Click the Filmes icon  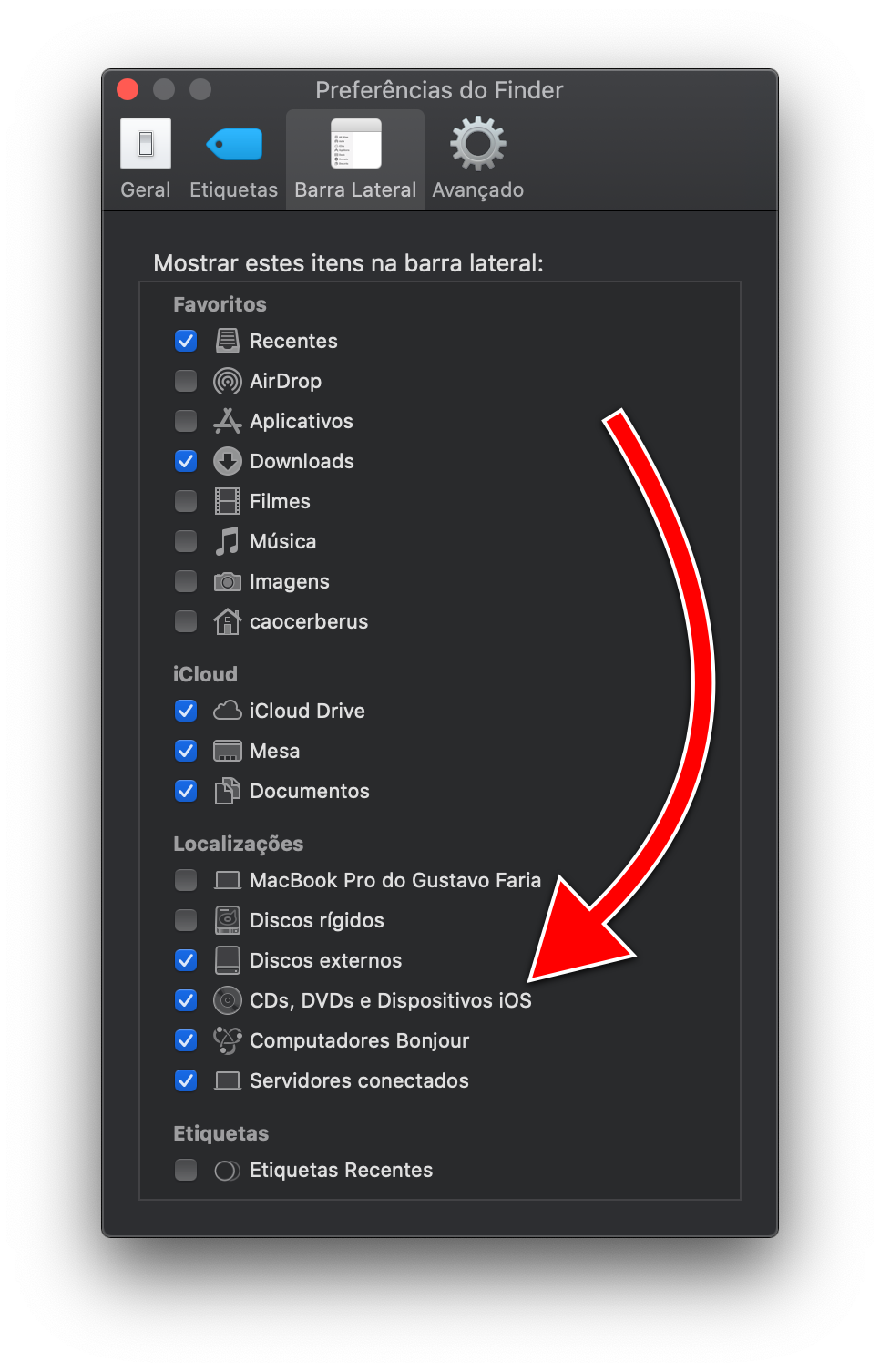[227, 501]
